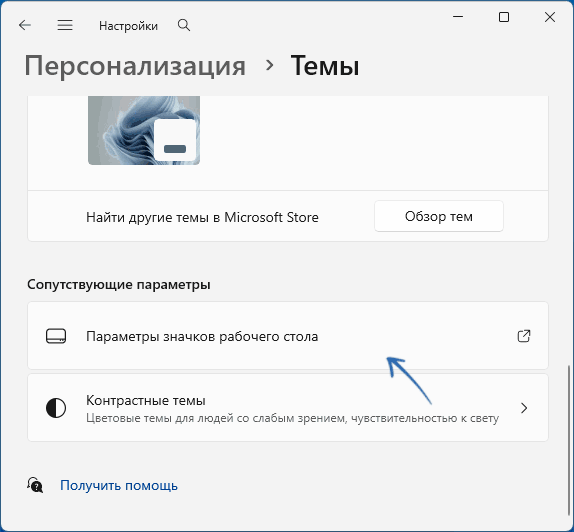
Task: Expand Контрастные темы using the right chevron
Action: click(524, 408)
